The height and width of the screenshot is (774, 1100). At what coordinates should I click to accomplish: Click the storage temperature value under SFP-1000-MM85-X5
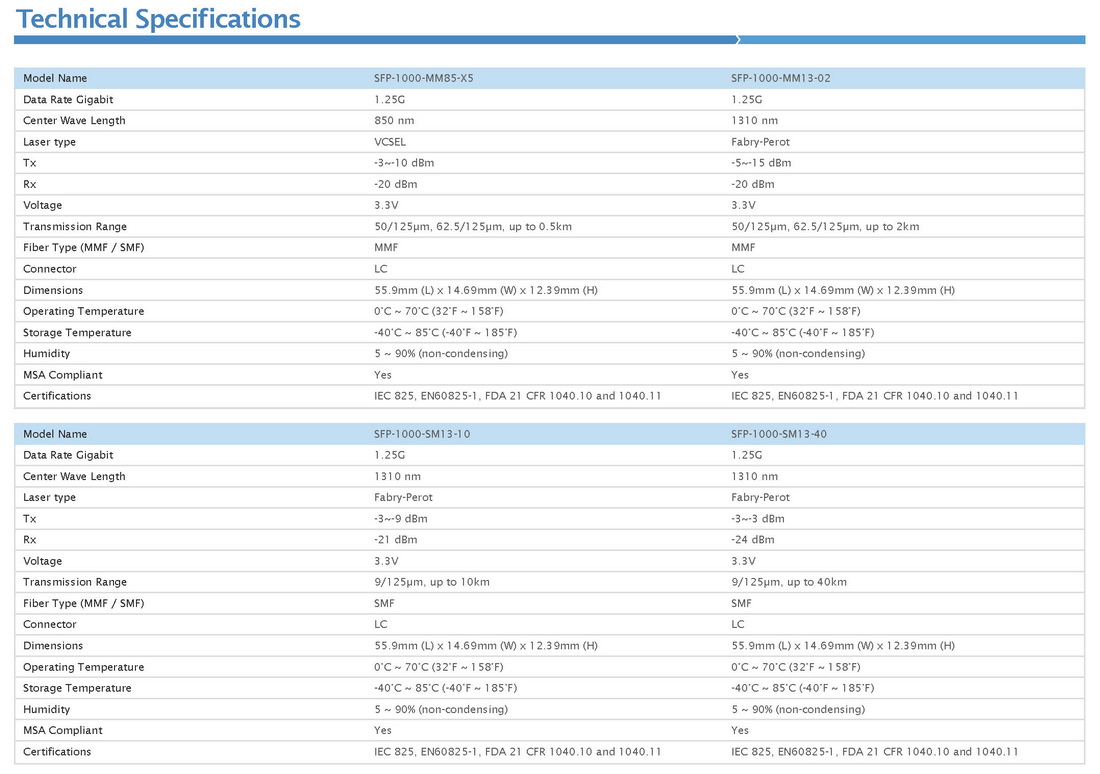coord(445,333)
